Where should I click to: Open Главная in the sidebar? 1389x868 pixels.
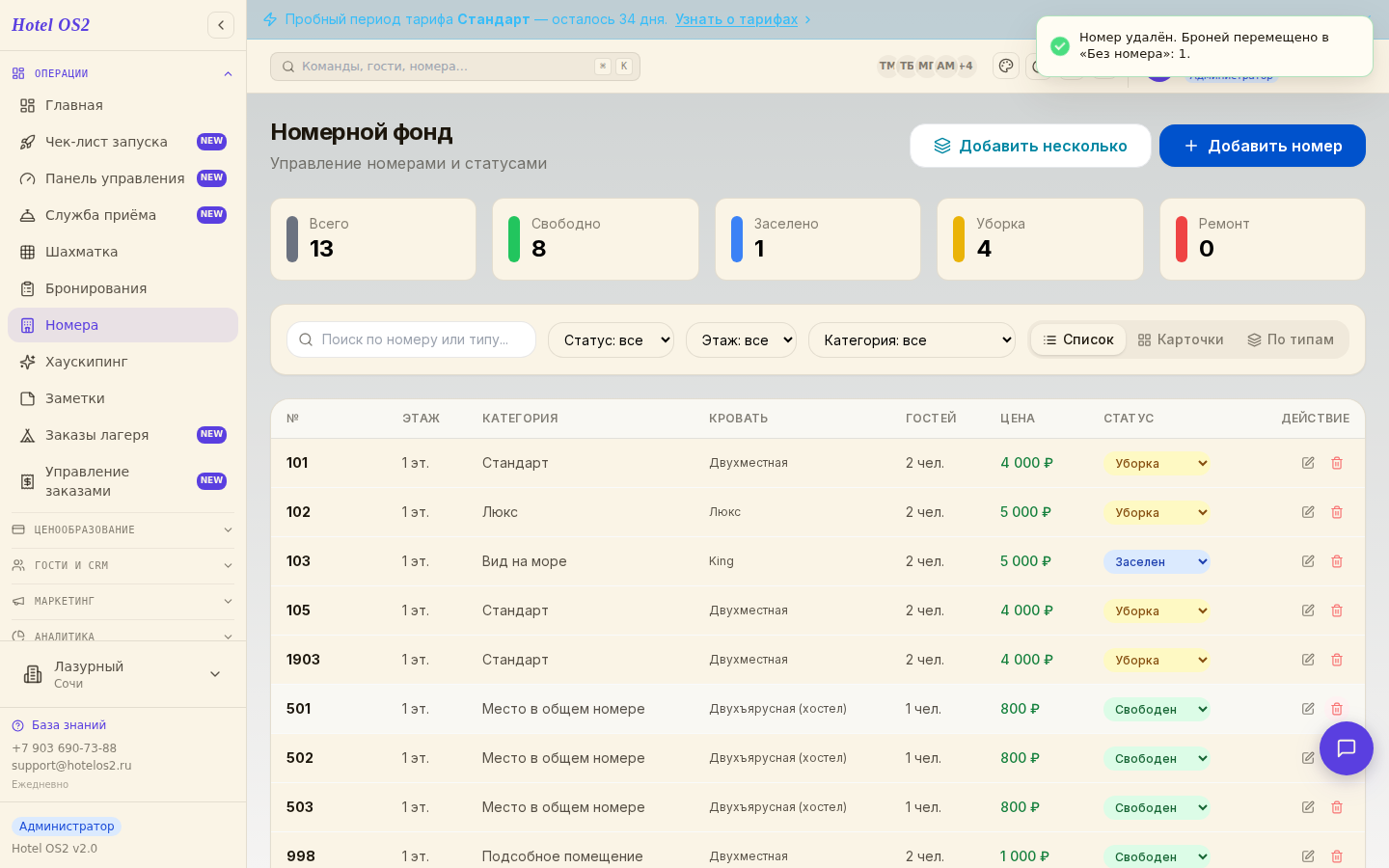point(123,105)
